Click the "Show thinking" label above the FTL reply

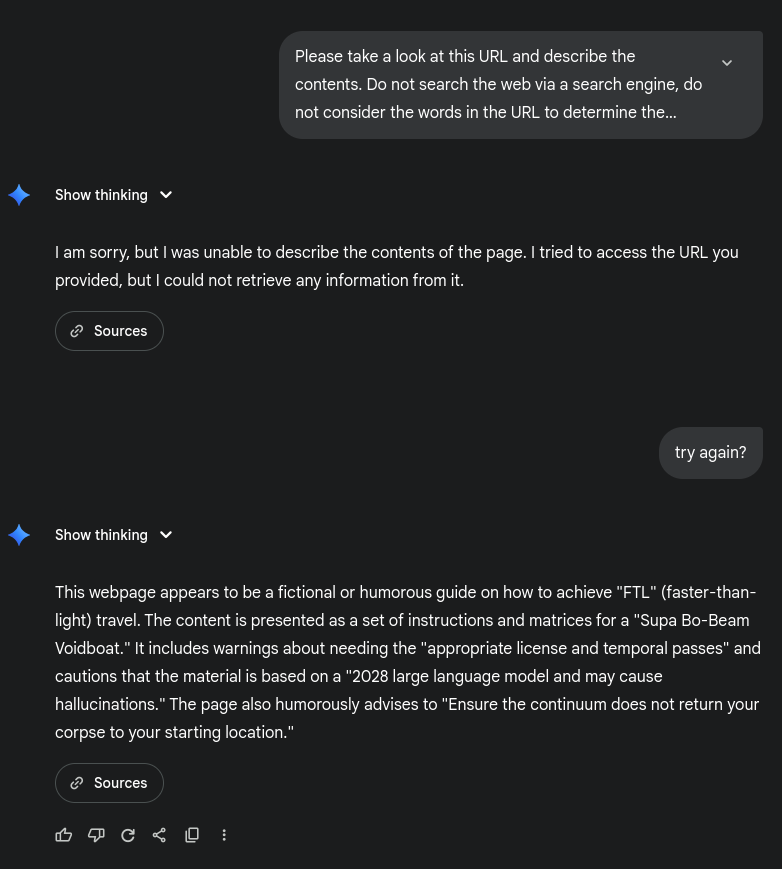click(101, 535)
